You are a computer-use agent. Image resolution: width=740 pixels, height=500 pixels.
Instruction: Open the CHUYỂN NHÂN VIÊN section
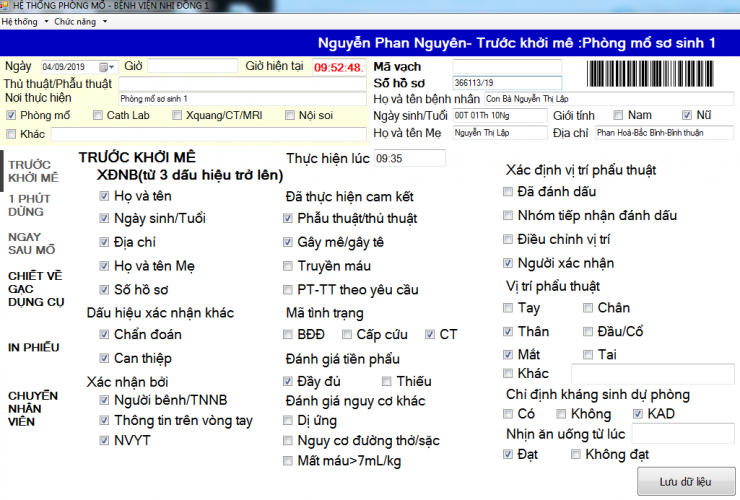coord(33,408)
